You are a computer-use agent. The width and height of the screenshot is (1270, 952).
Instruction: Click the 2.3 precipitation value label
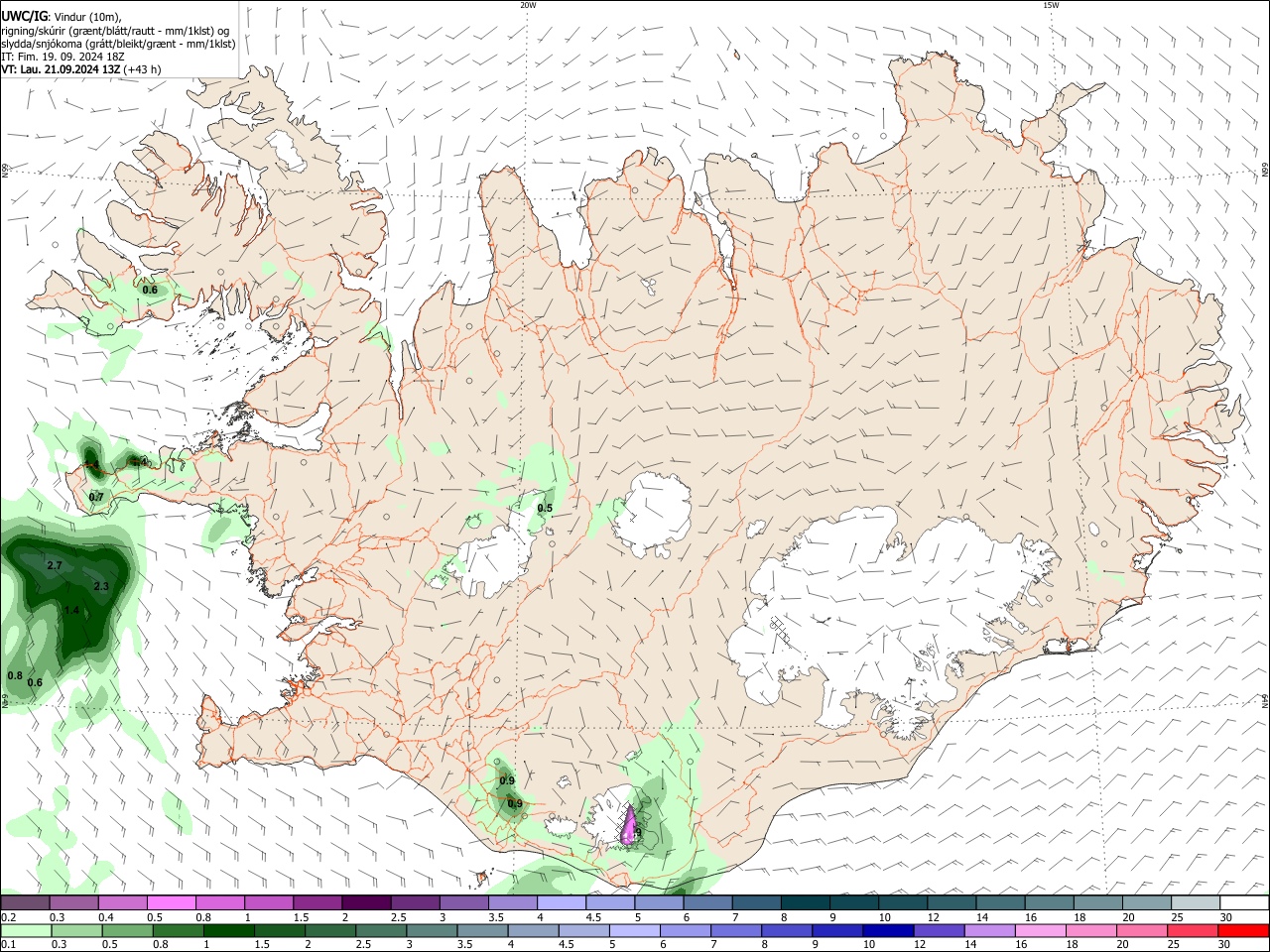pyautogui.click(x=101, y=586)
